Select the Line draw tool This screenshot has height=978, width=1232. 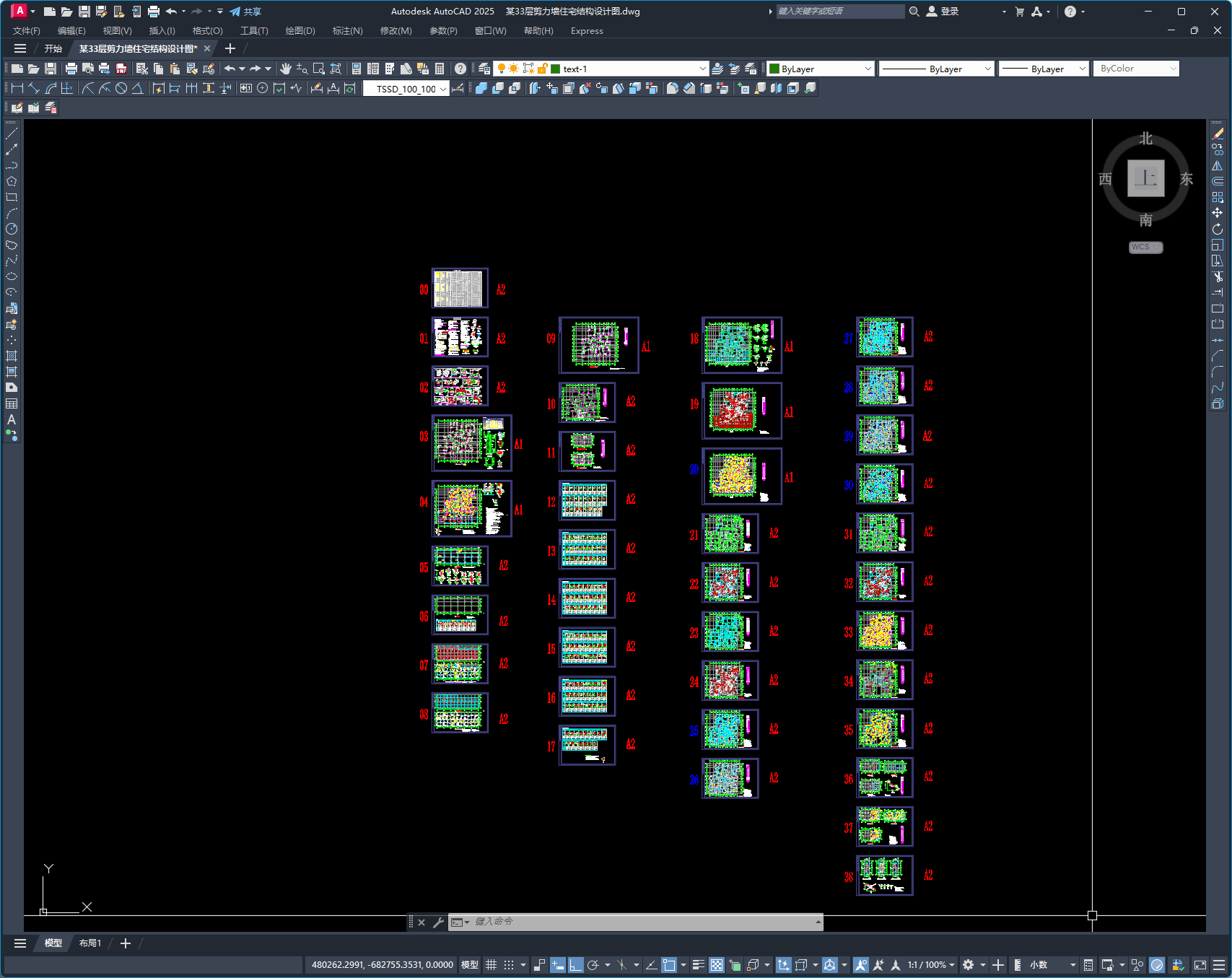tap(12, 134)
